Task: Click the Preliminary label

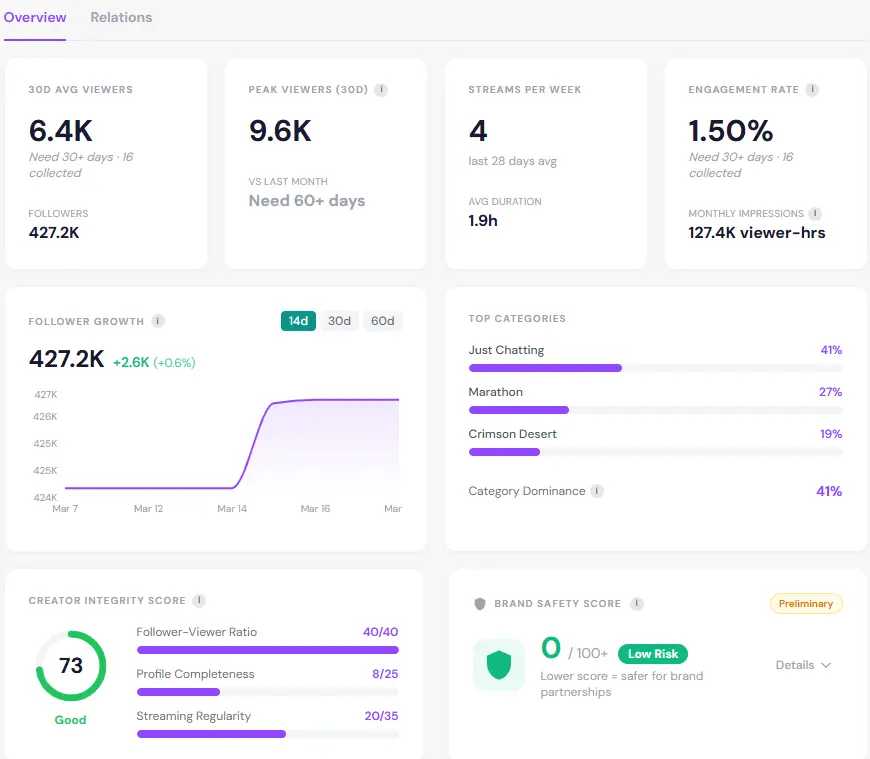Action: (806, 603)
